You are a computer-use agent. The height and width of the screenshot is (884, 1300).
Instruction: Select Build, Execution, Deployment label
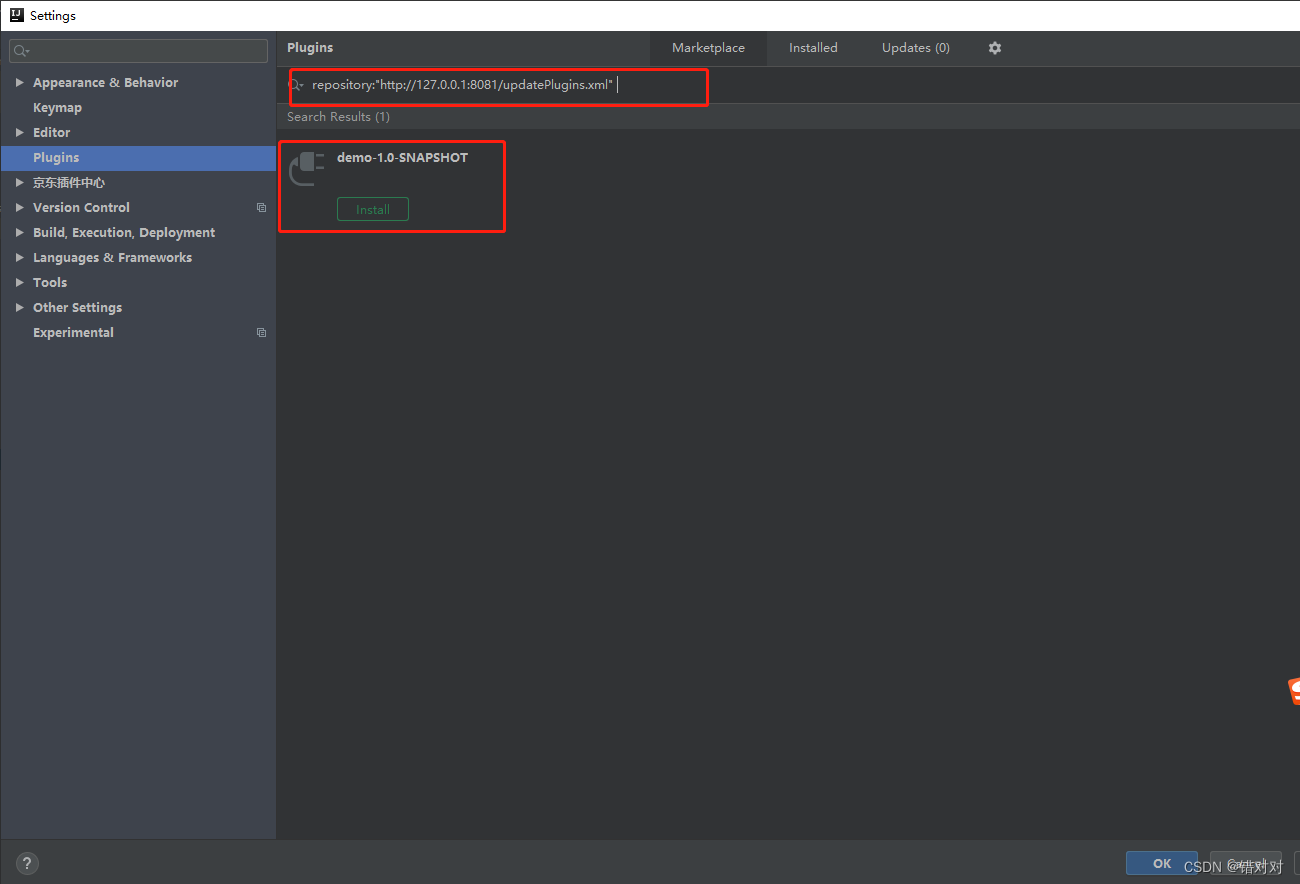[x=124, y=233]
